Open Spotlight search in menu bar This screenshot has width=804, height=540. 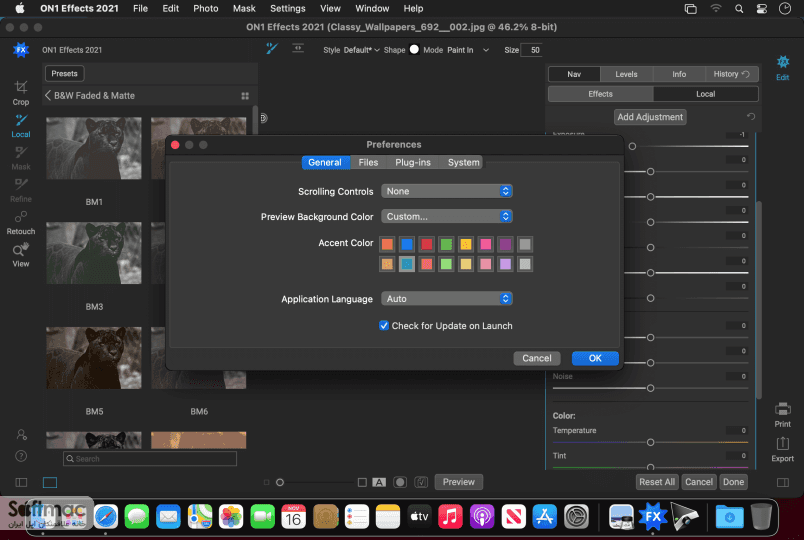click(x=738, y=8)
